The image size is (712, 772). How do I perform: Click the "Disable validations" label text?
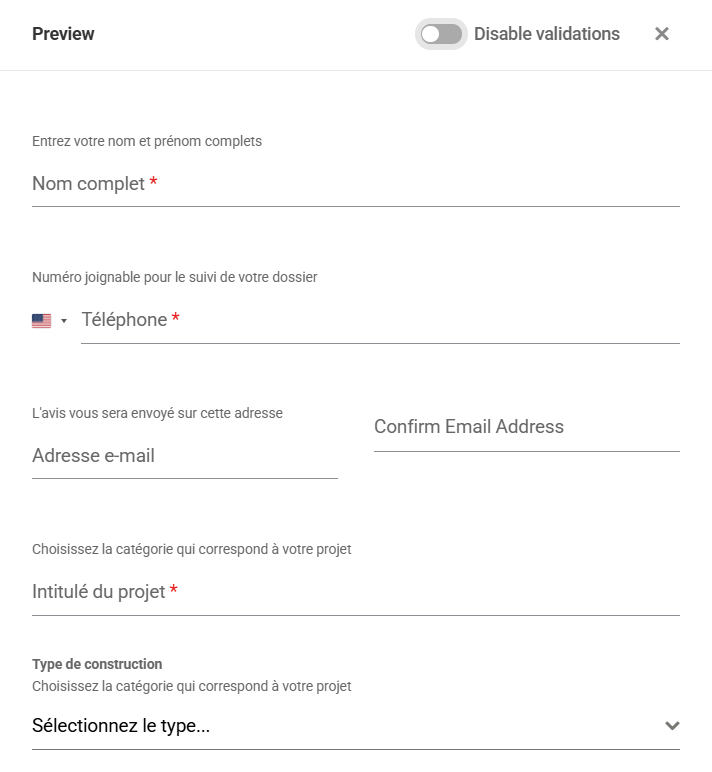[546, 34]
